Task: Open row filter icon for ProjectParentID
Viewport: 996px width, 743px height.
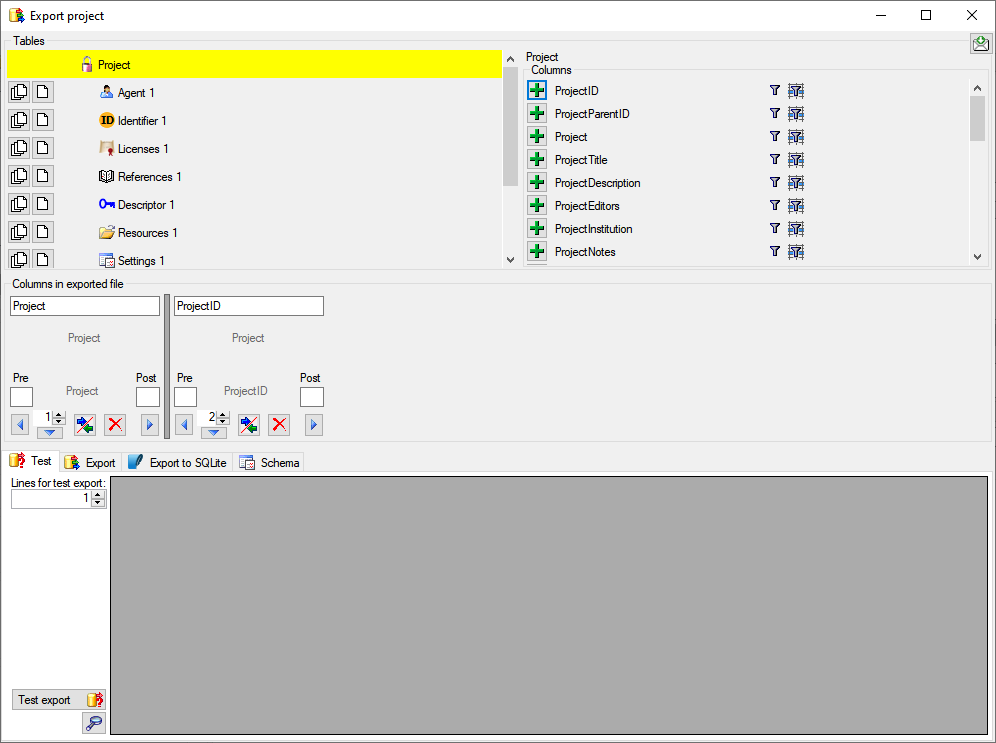Action: pyautogui.click(x=796, y=114)
